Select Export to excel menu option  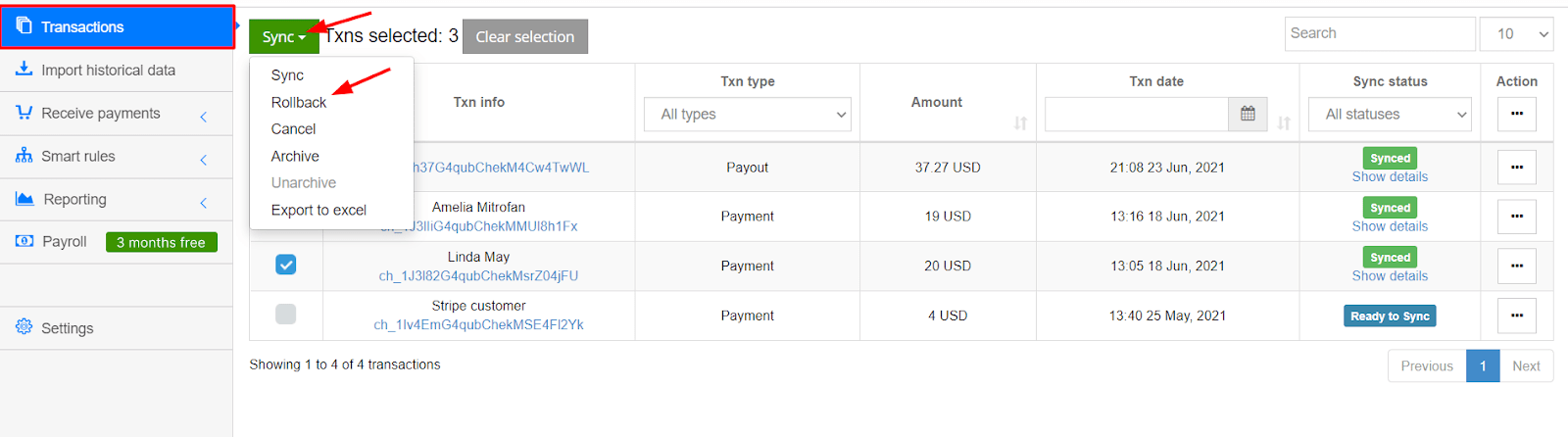(x=318, y=210)
